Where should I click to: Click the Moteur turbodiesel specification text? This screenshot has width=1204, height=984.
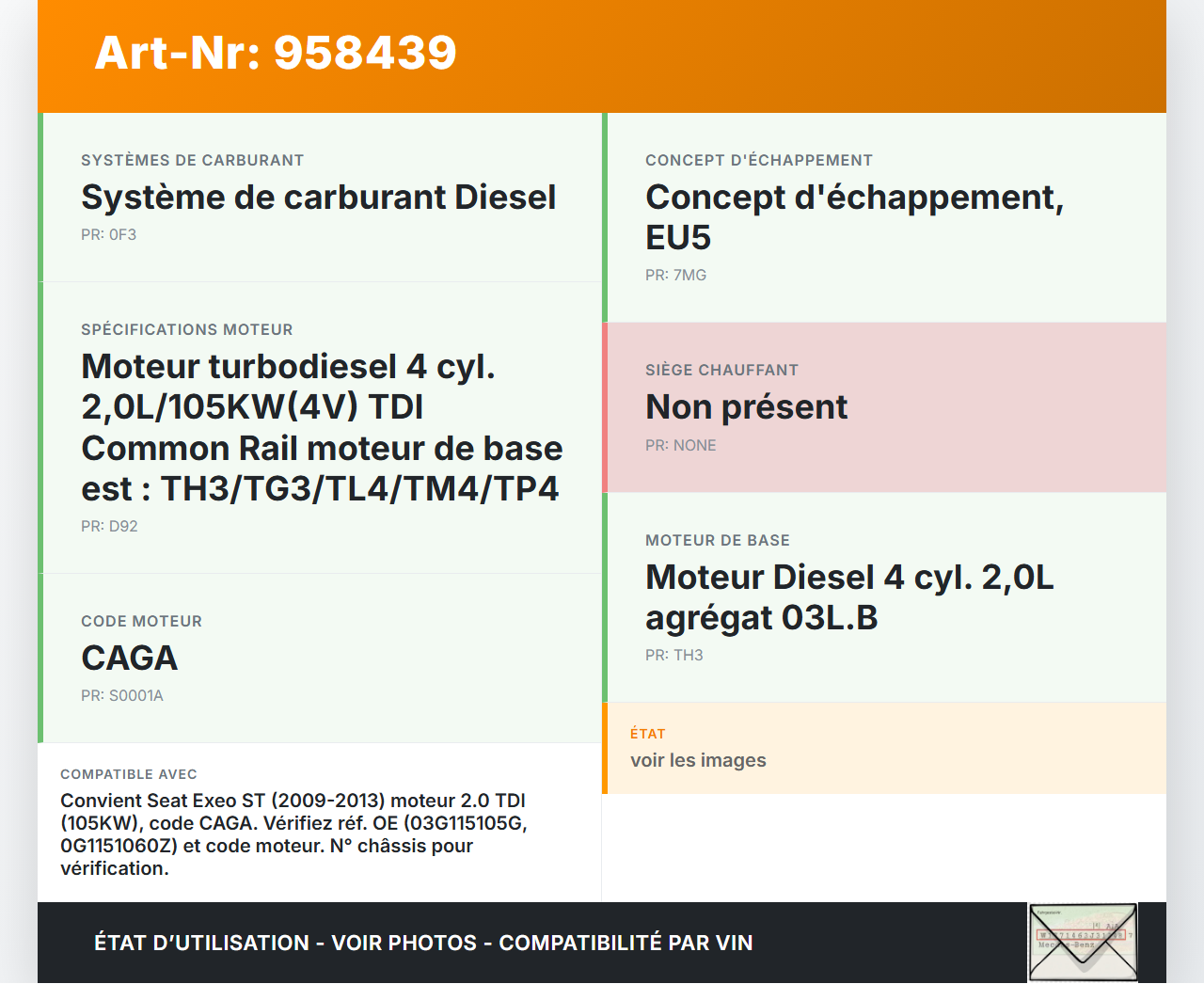tap(322, 427)
